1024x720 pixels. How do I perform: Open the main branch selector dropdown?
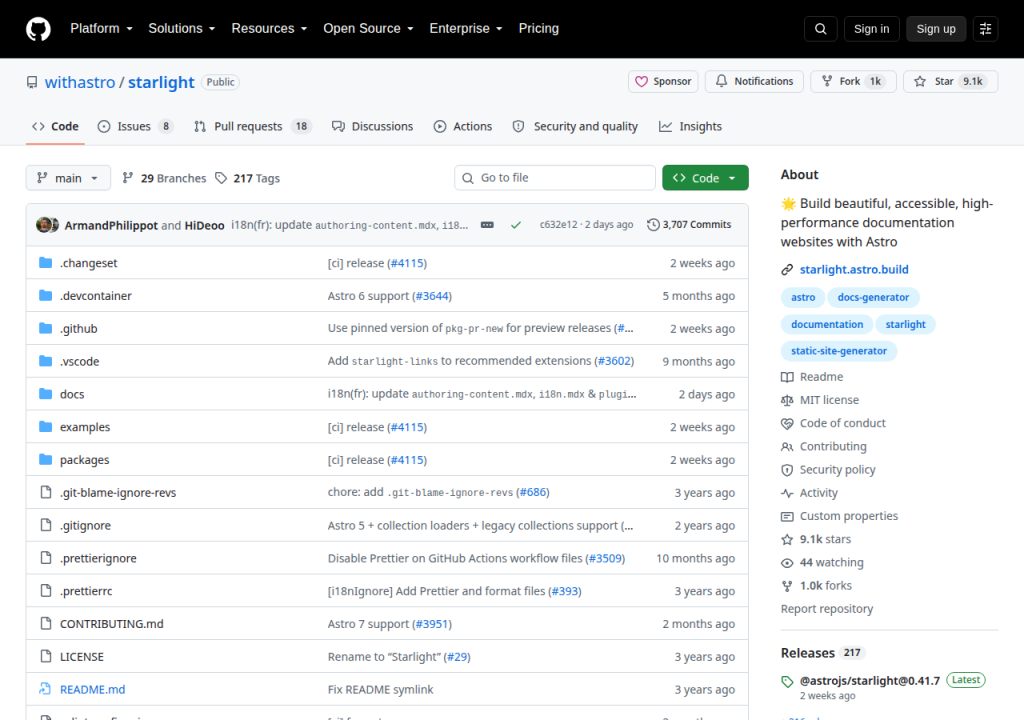coord(68,178)
